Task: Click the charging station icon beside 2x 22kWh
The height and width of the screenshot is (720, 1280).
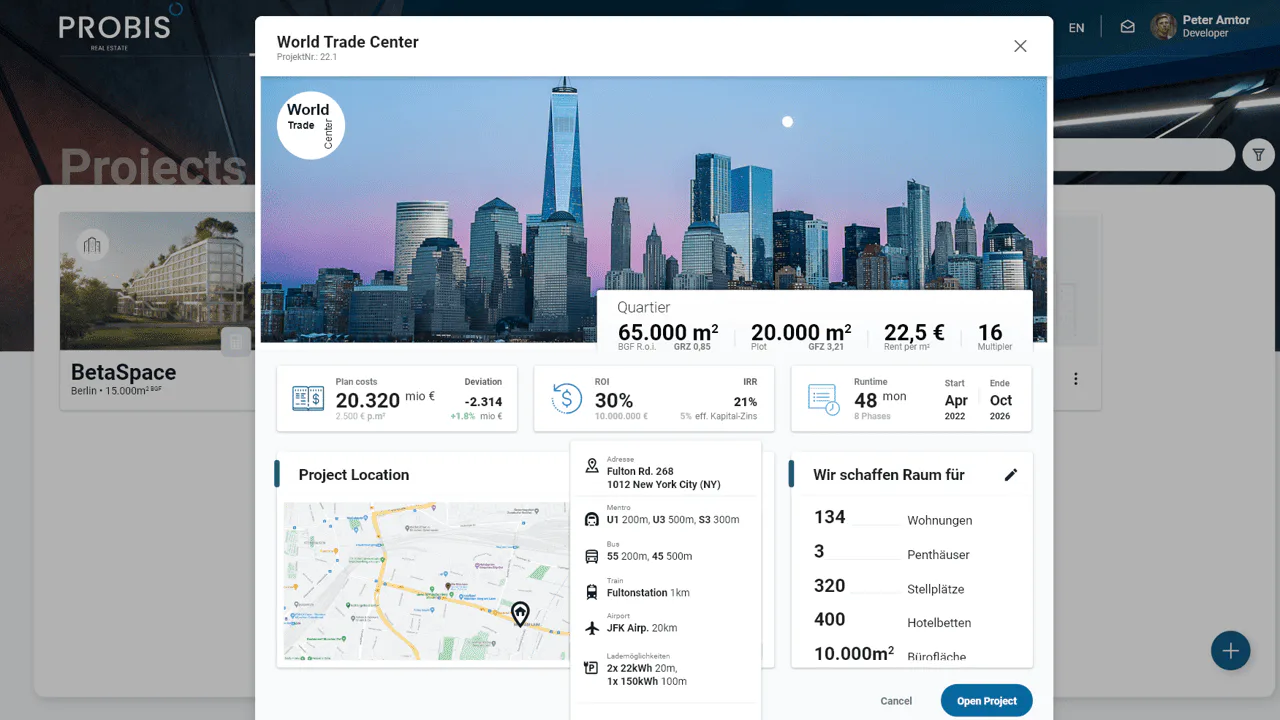Action: tap(592, 668)
